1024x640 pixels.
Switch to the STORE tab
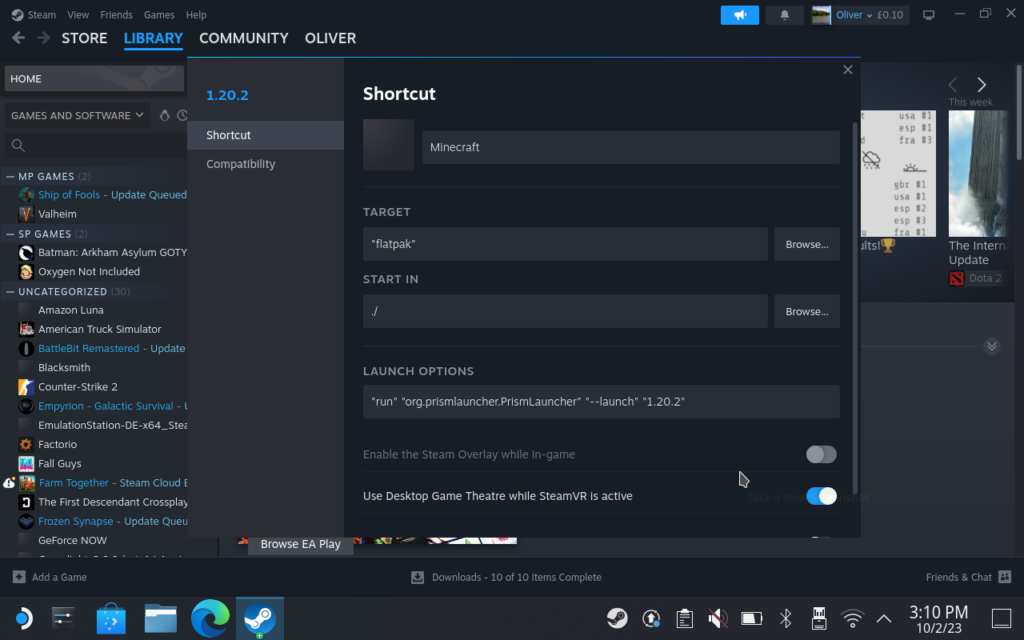(x=84, y=38)
